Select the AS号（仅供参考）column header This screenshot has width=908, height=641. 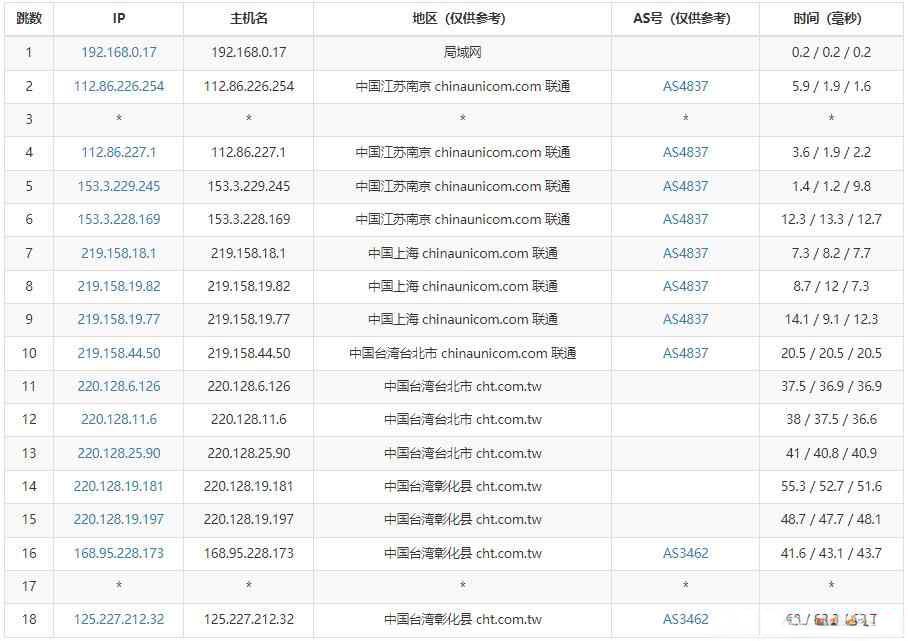[x=686, y=19]
